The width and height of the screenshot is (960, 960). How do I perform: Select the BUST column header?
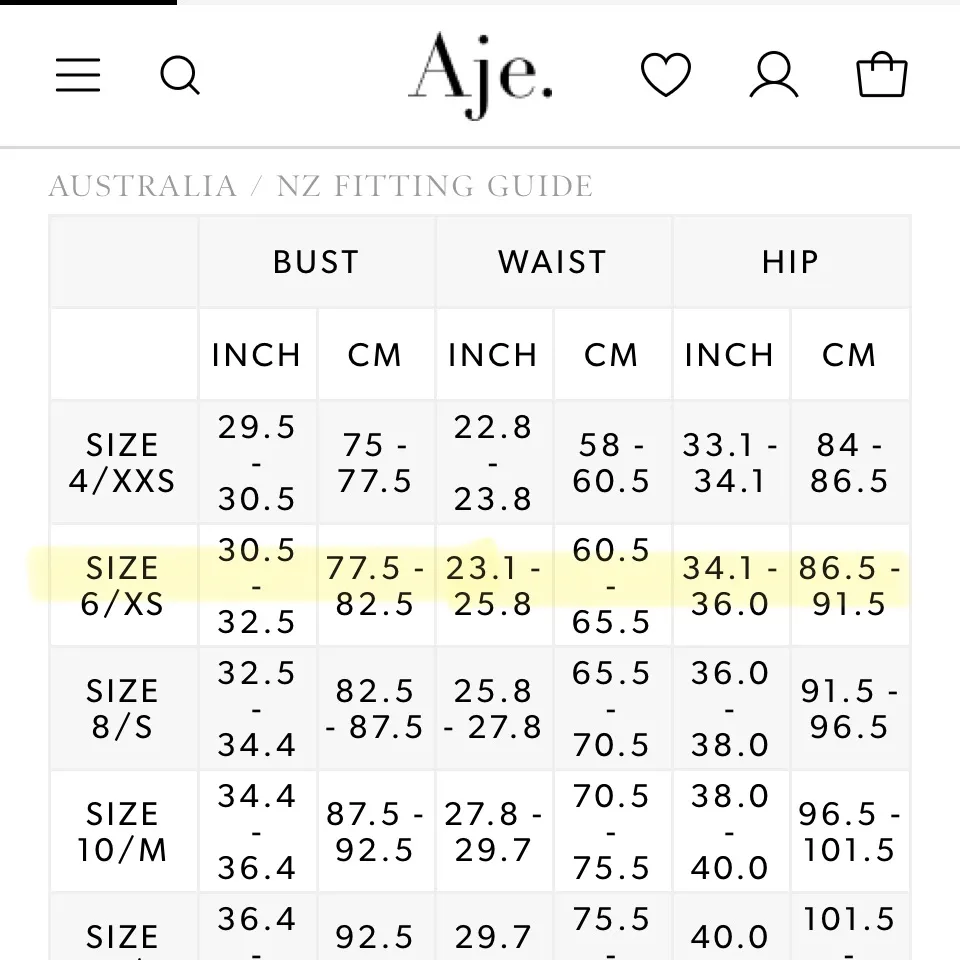pos(316,262)
